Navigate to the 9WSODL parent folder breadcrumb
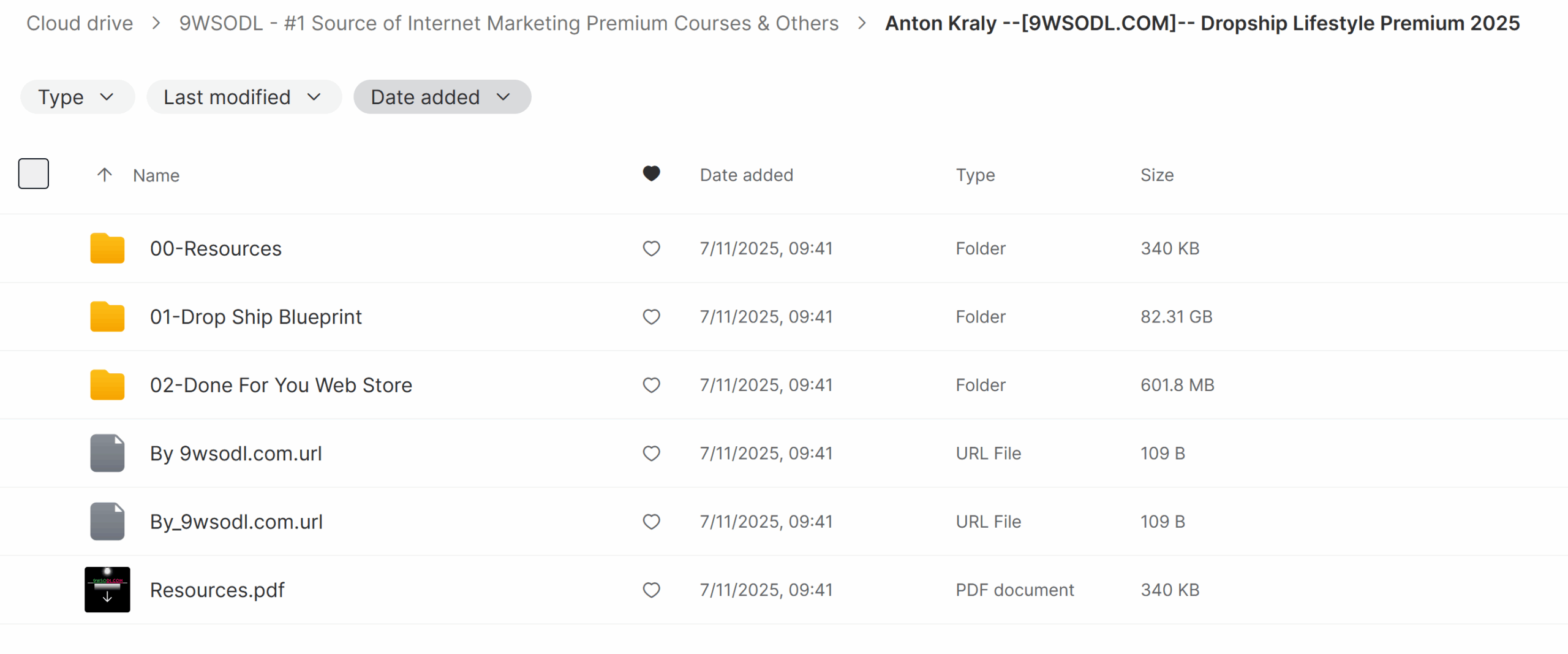 pyautogui.click(x=508, y=23)
